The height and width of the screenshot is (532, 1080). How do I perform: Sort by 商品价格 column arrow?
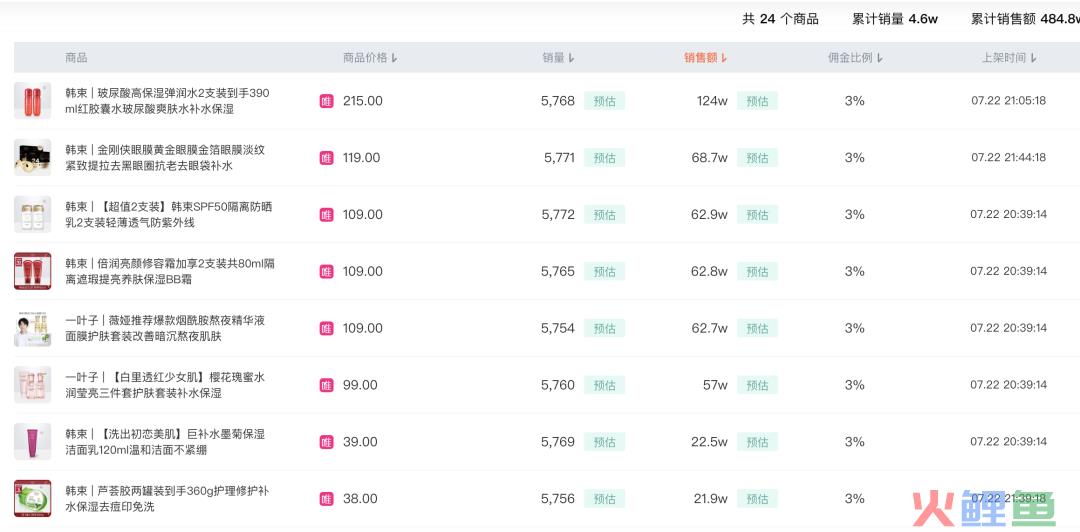click(395, 58)
